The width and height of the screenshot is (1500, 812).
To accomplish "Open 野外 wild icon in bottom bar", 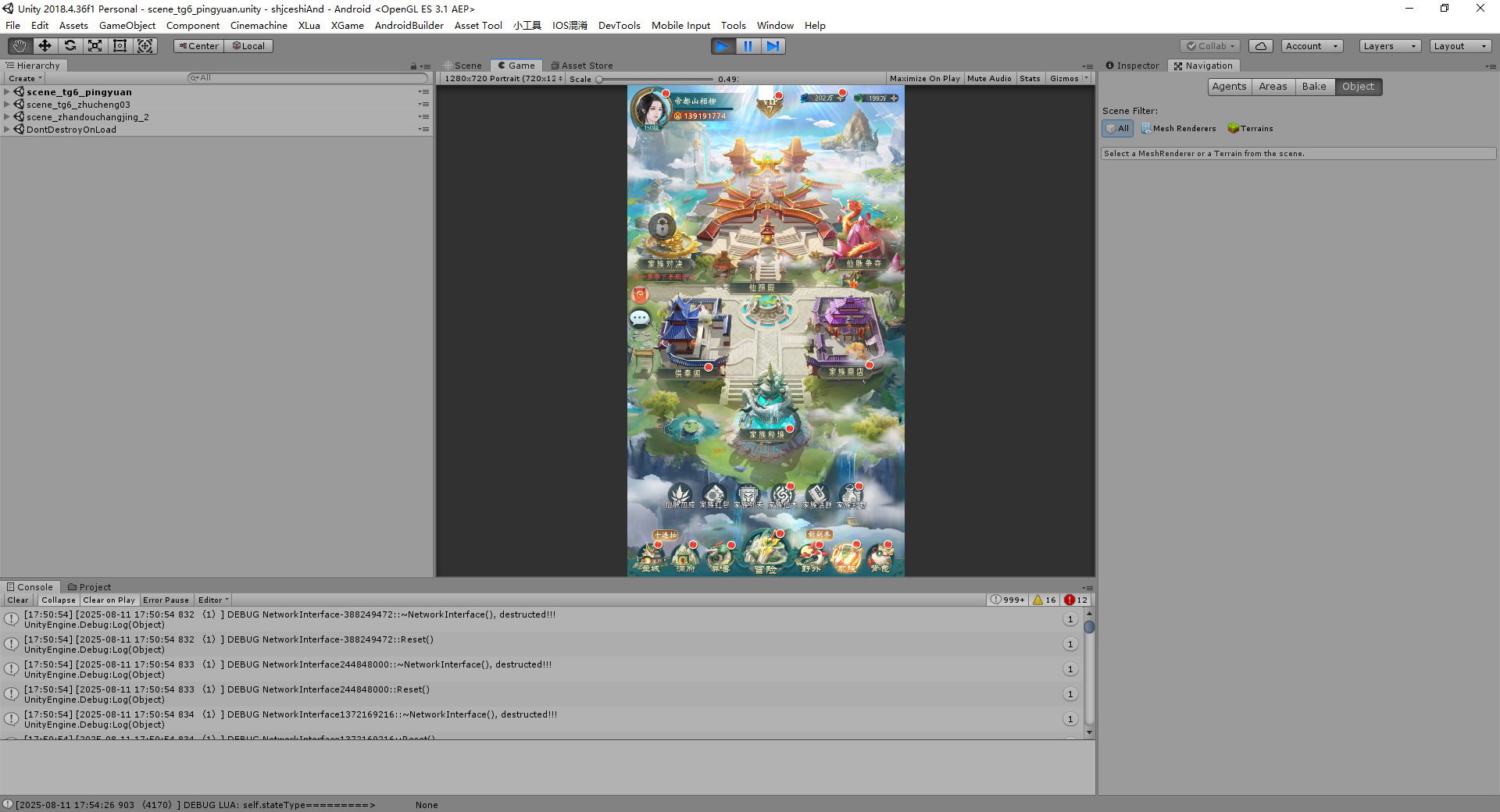I will pos(812,557).
